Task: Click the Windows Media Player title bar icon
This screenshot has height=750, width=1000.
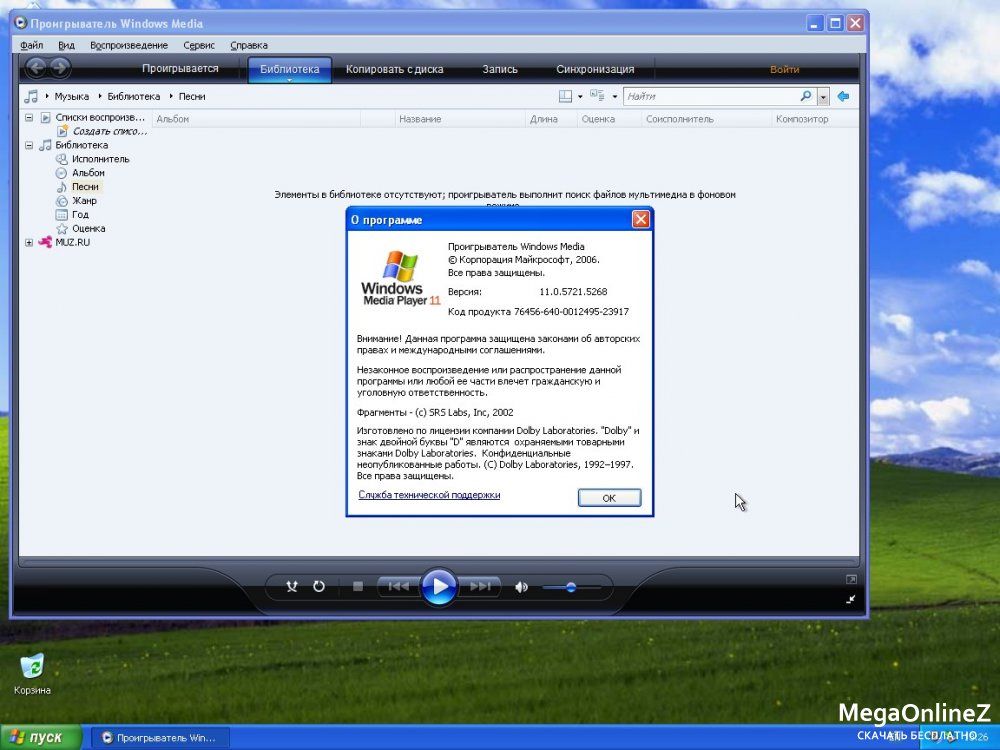Action: [x=20, y=24]
